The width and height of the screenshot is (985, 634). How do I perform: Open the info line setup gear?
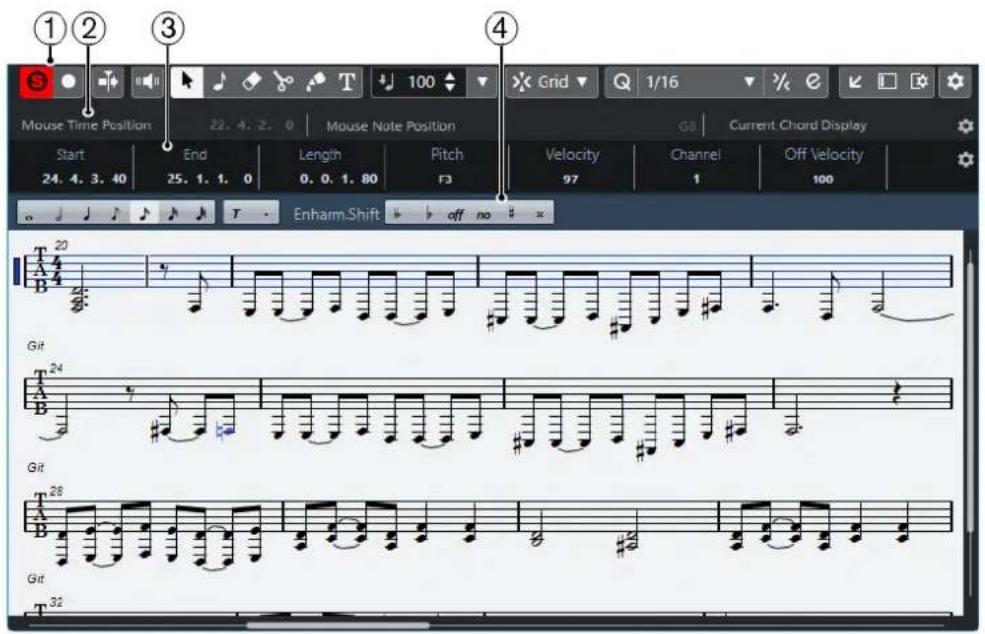coord(966,160)
